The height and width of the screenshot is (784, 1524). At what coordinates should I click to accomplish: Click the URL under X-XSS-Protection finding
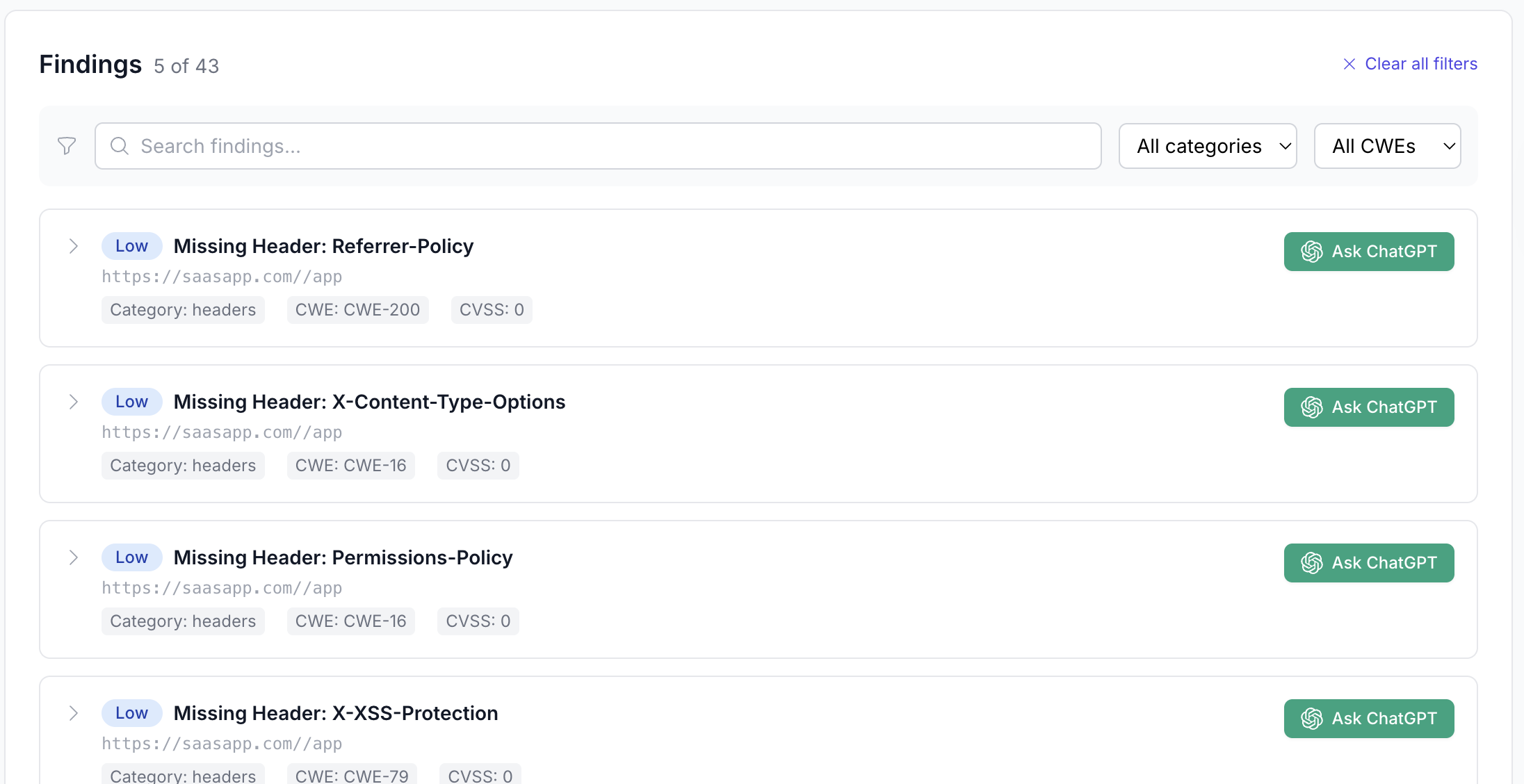[x=222, y=744]
